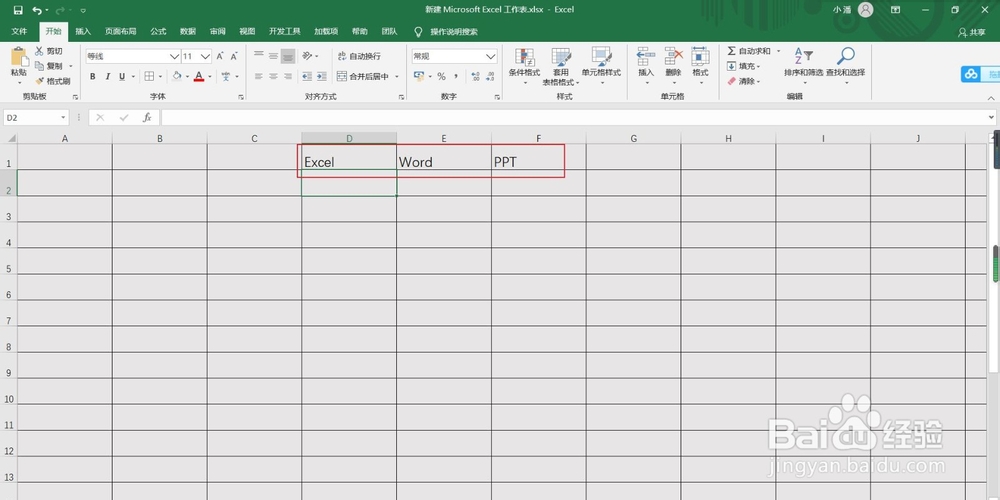The height and width of the screenshot is (500, 1000).
Task: Open the cell borders icon
Action: pyautogui.click(x=149, y=77)
